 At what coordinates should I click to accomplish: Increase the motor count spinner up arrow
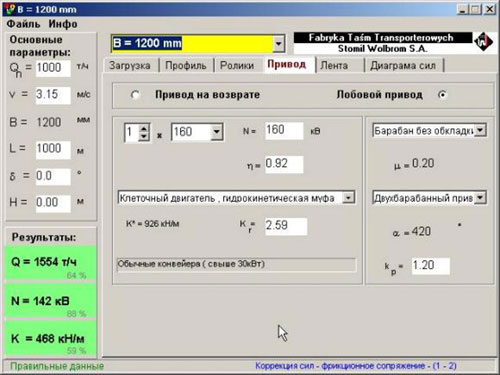144,128
